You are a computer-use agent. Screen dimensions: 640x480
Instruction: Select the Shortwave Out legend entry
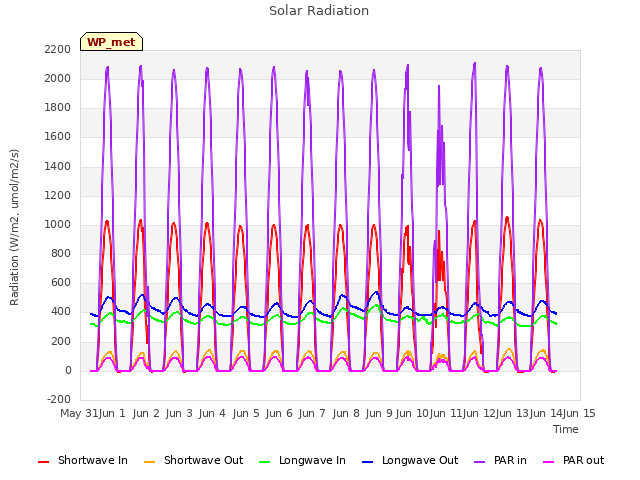193,460
